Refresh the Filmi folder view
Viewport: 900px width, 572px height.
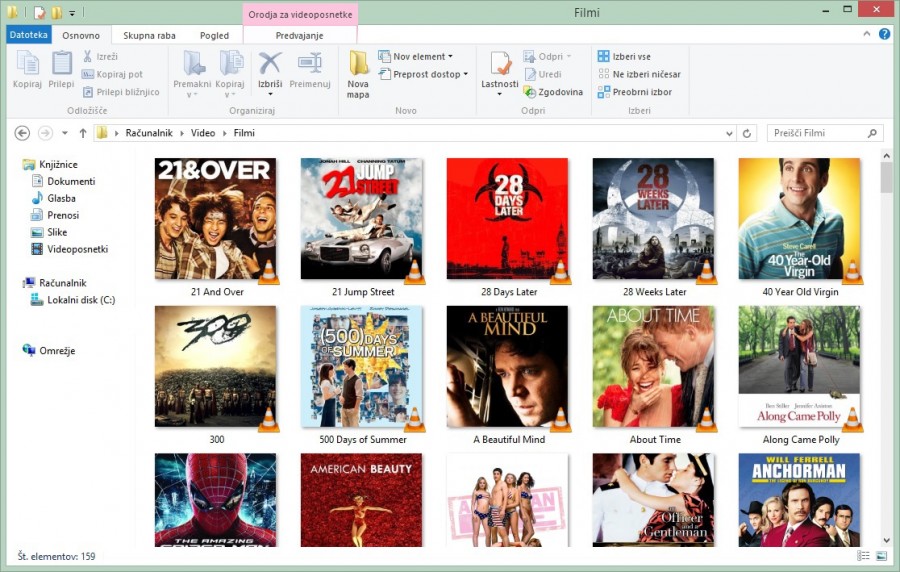[747, 133]
